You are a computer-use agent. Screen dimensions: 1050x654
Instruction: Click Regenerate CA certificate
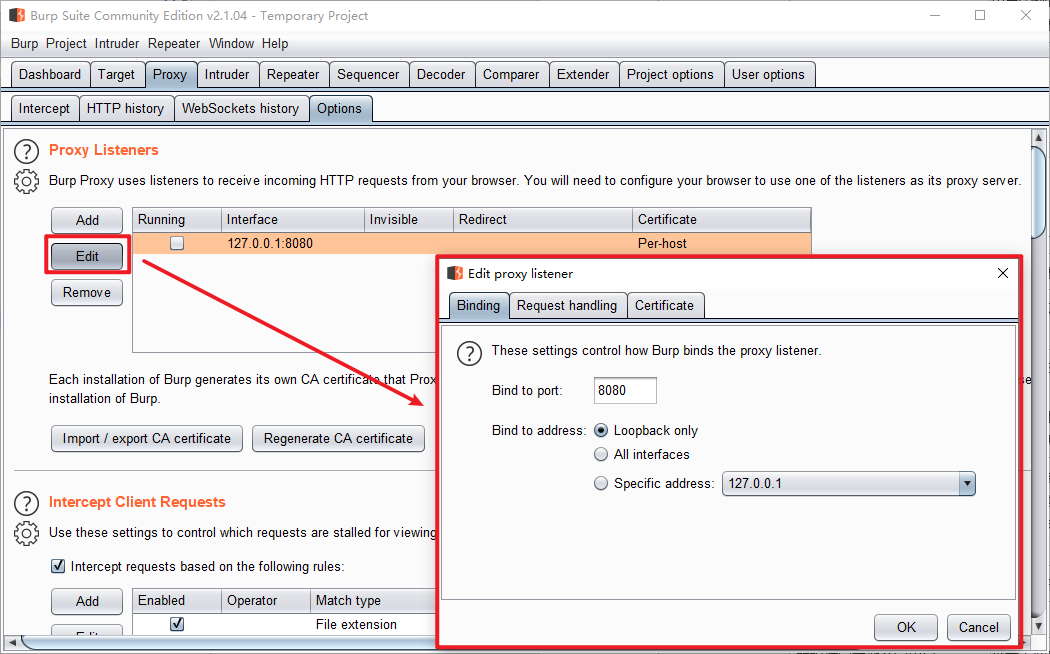pos(338,438)
